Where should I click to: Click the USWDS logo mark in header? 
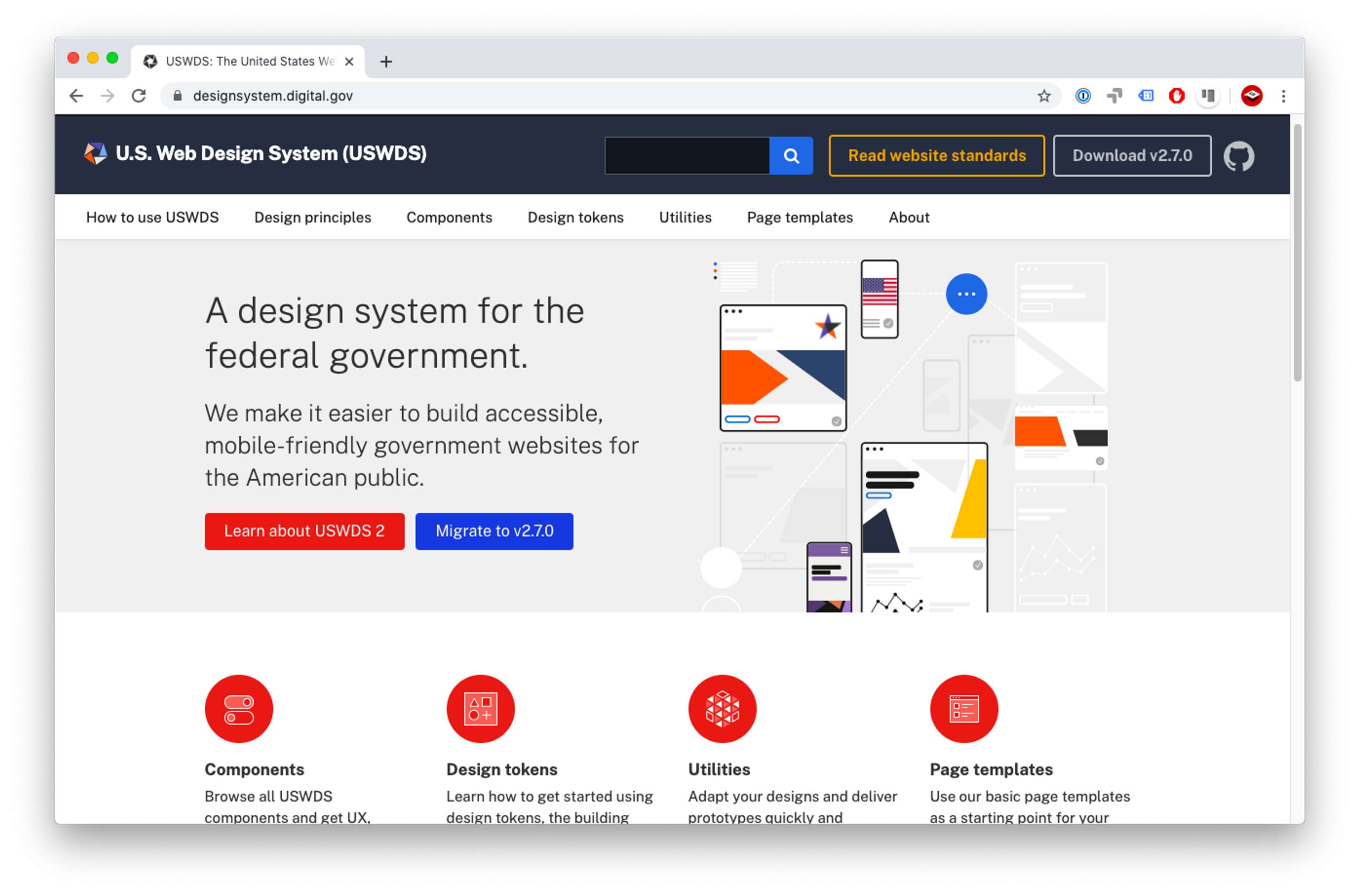(96, 153)
